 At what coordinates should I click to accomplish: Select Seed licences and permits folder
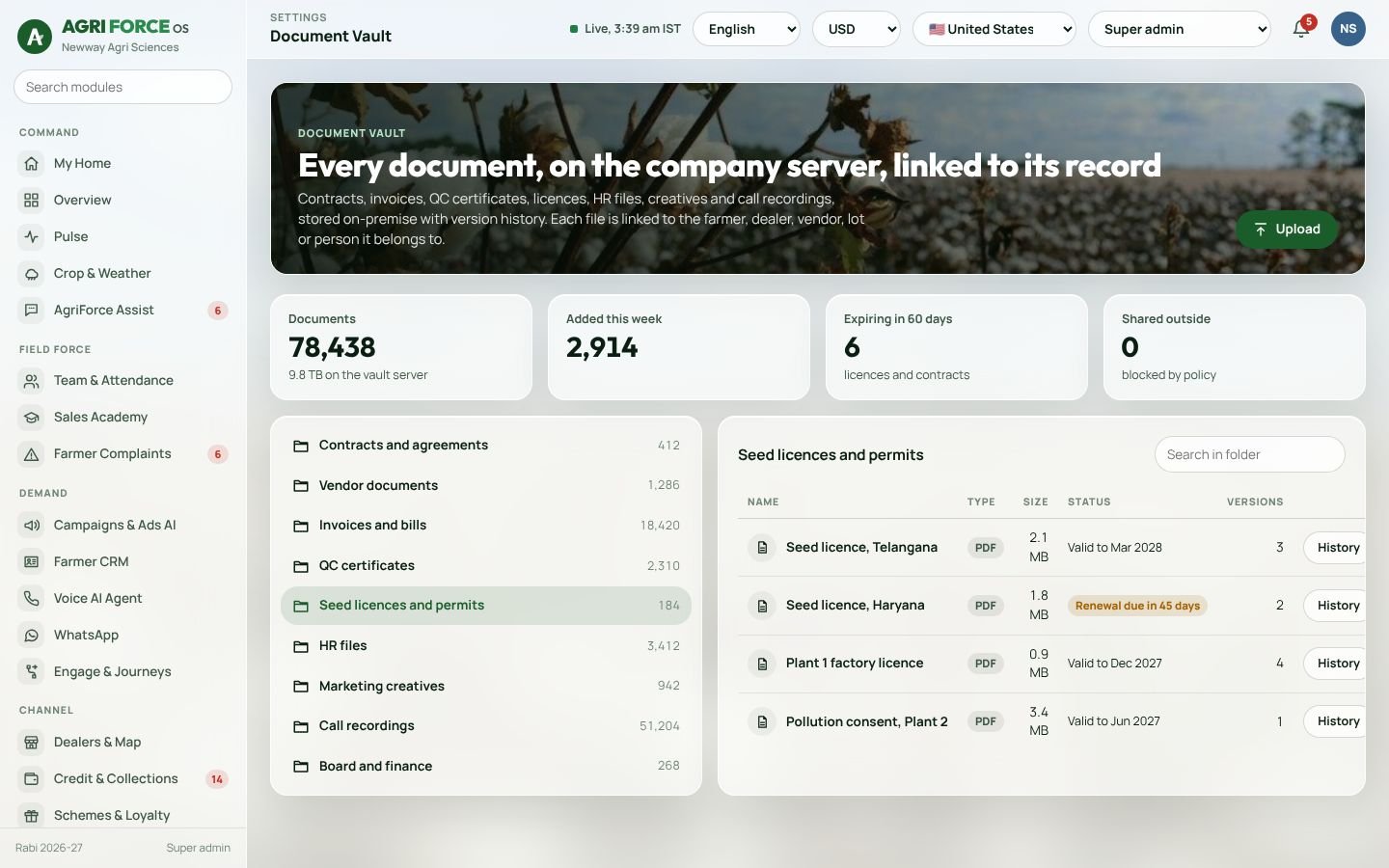486,605
